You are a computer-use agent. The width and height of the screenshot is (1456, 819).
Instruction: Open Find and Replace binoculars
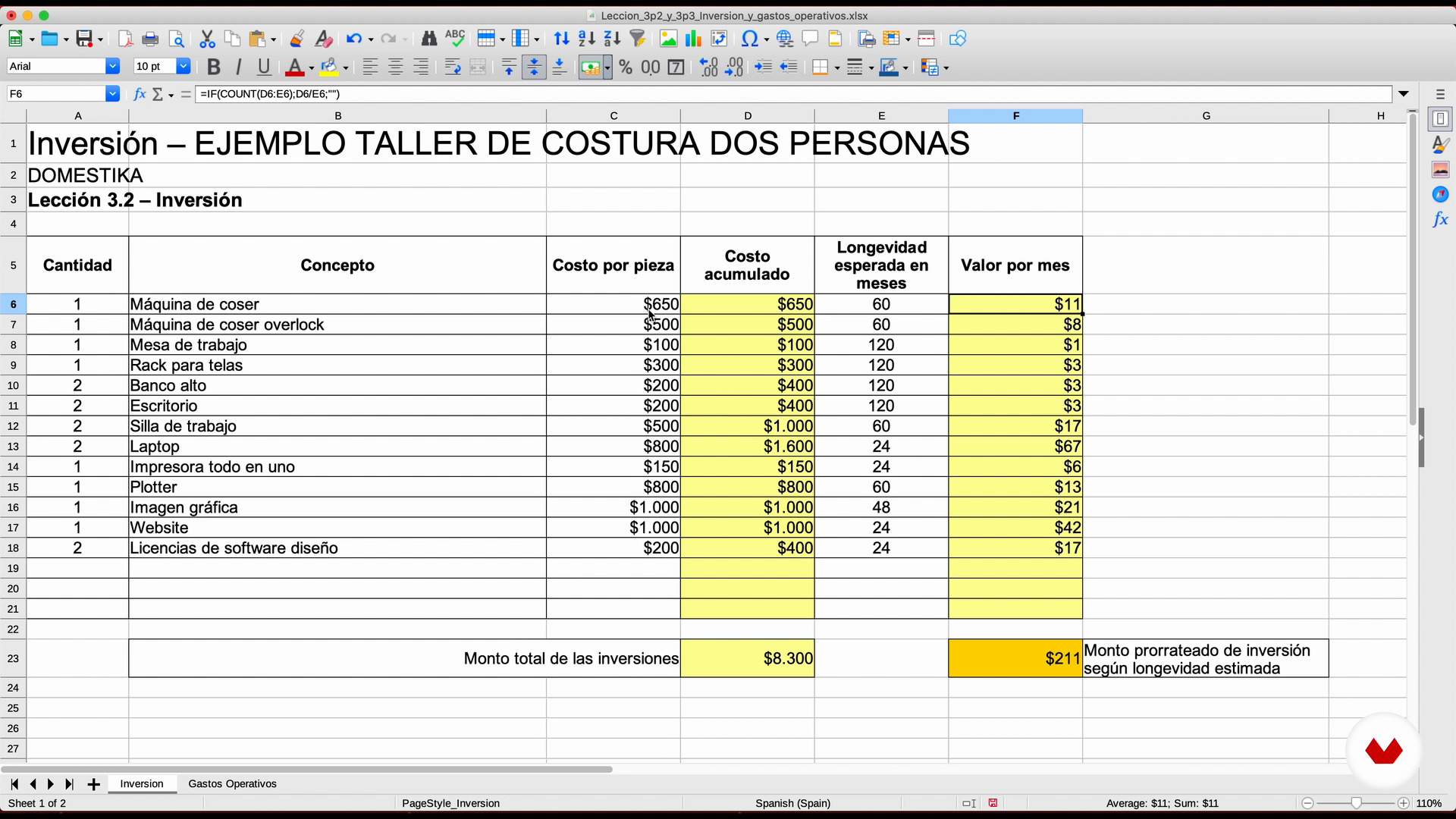(429, 39)
